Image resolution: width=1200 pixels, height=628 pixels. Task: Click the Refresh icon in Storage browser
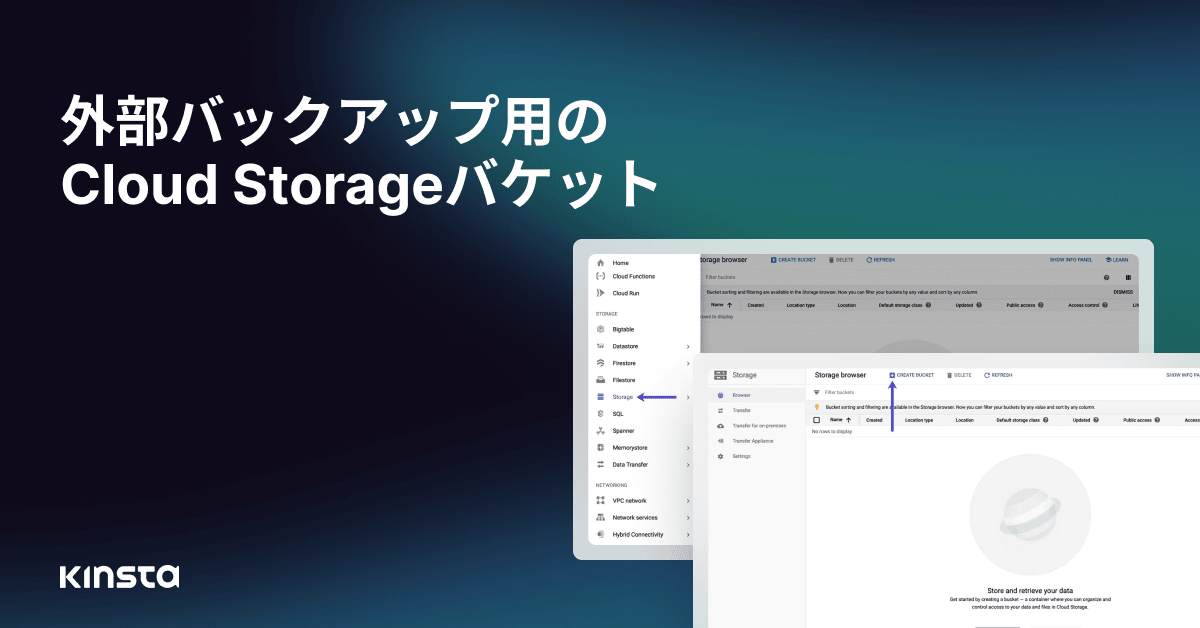(998, 375)
